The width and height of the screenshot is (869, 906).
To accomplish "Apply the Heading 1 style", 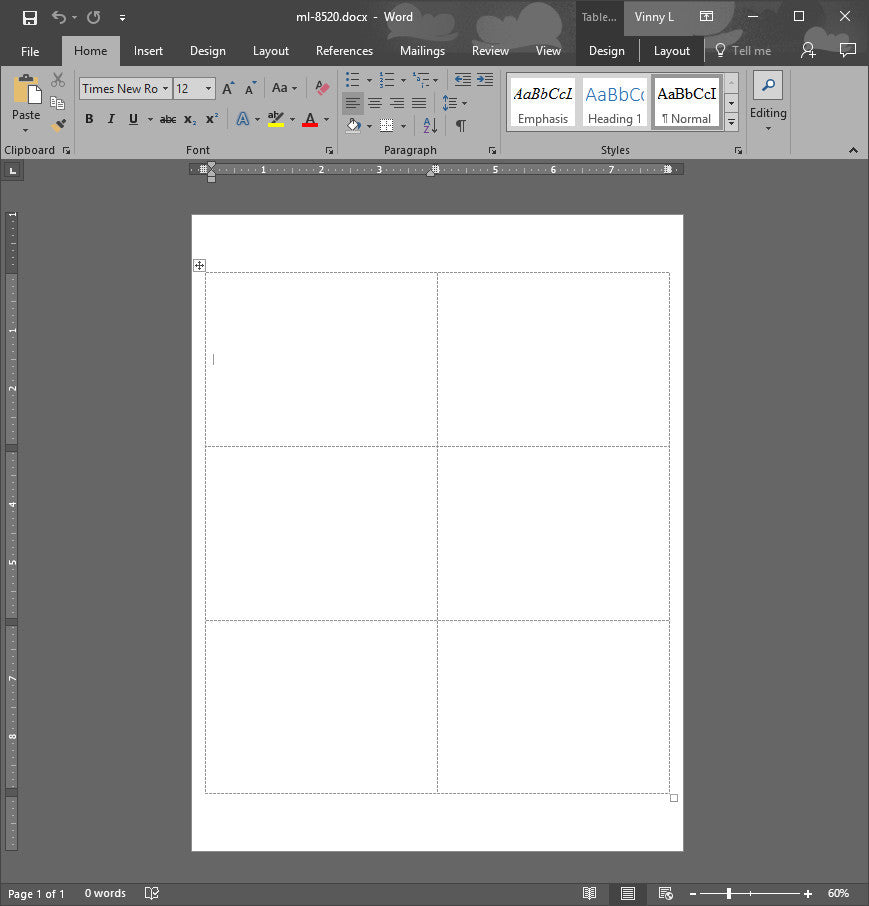I will (x=614, y=103).
